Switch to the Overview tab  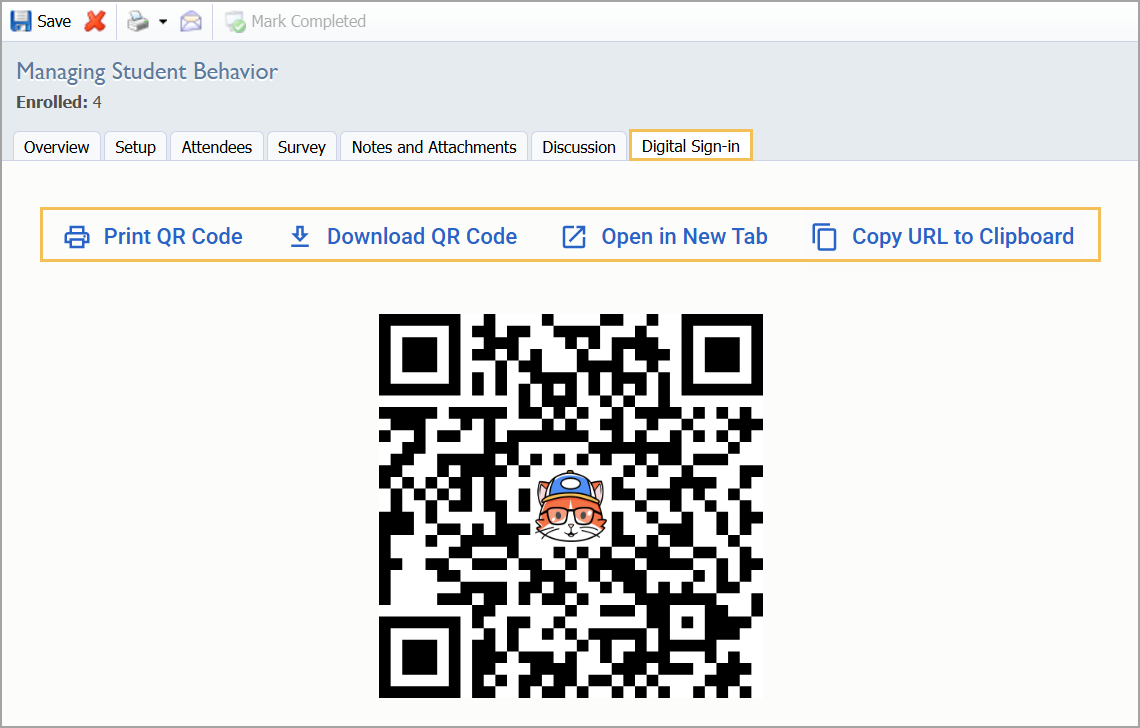[57, 147]
